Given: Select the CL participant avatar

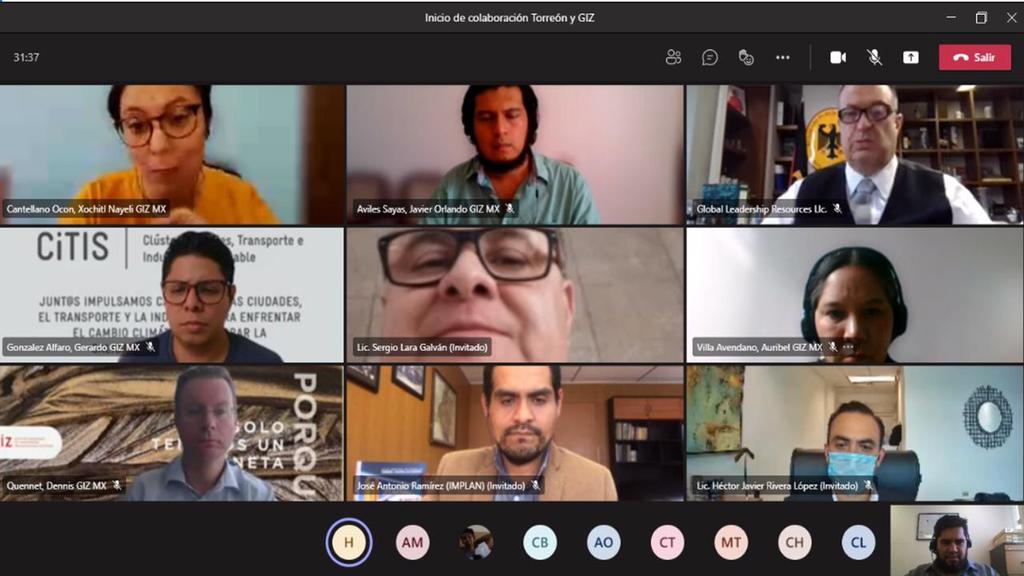Looking at the screenshot, I should click(859, 542).
